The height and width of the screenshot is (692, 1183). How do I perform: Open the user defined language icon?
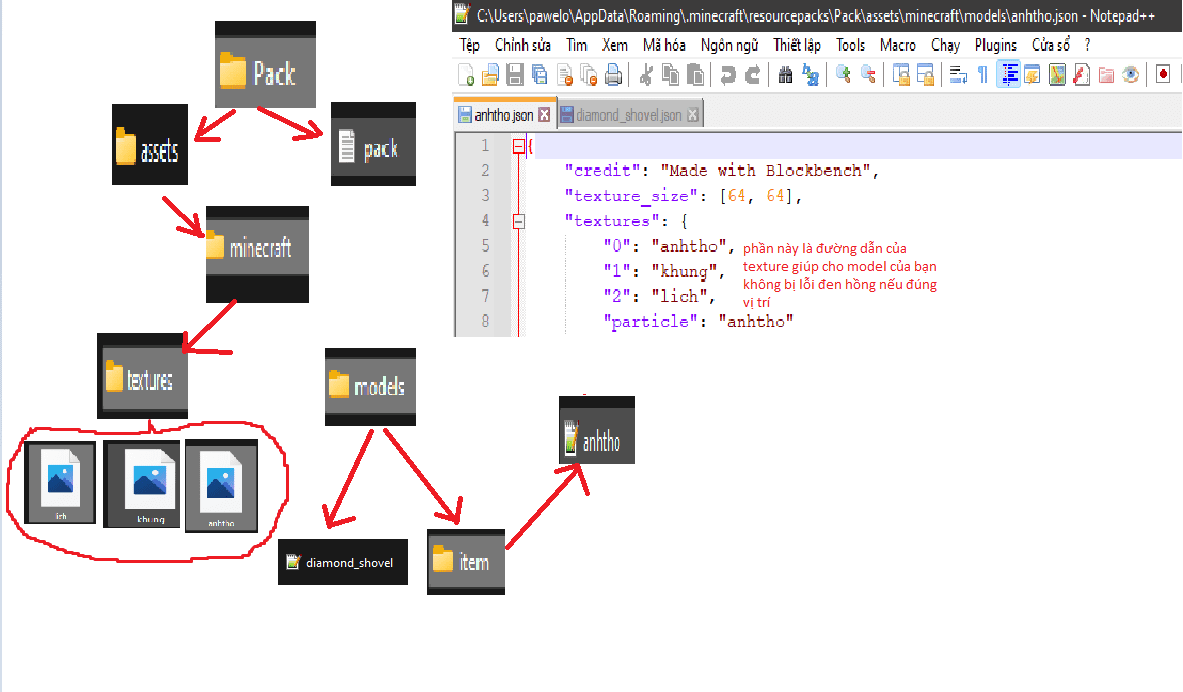point(1032,75)
